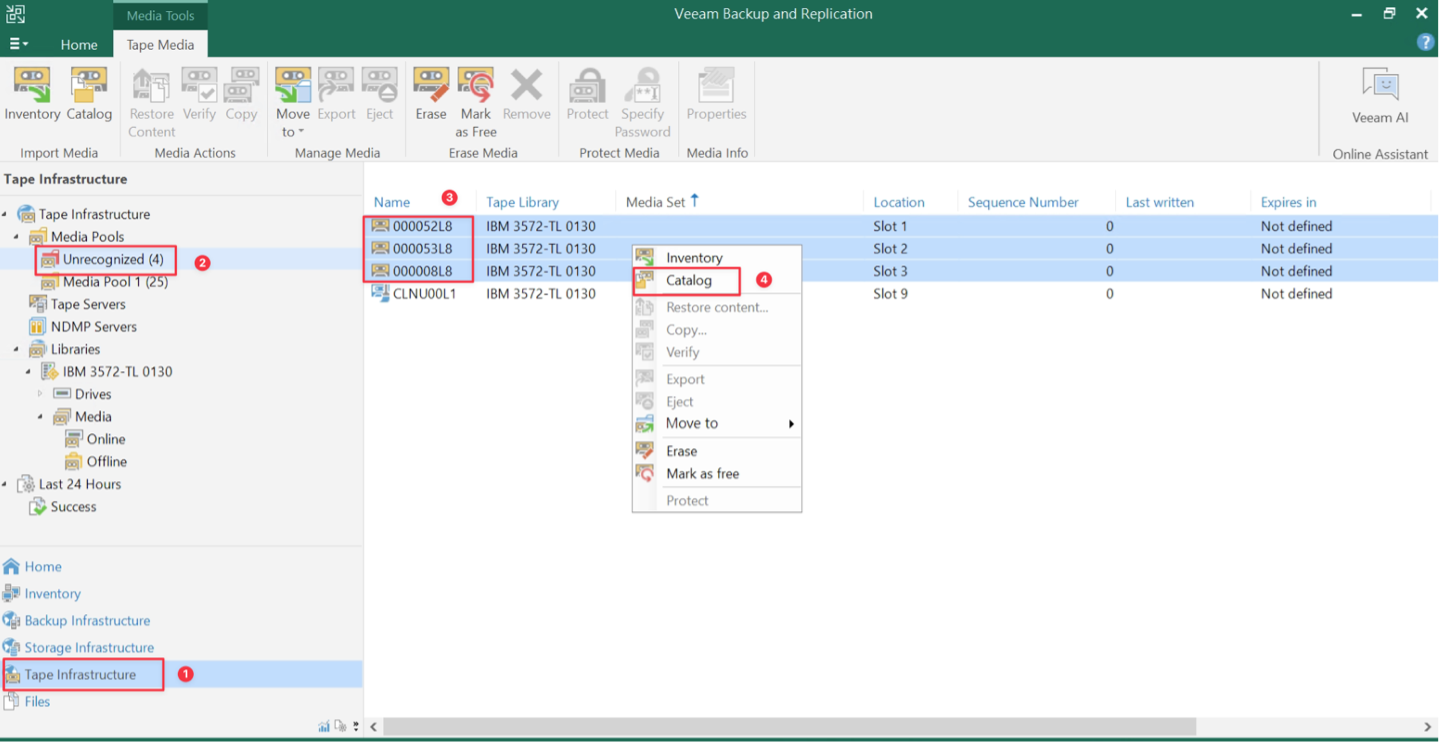The height and width of the screenshot is (745, 1442).
Task: Choose Erase from context menu
Action: click(x=717, y=451)
